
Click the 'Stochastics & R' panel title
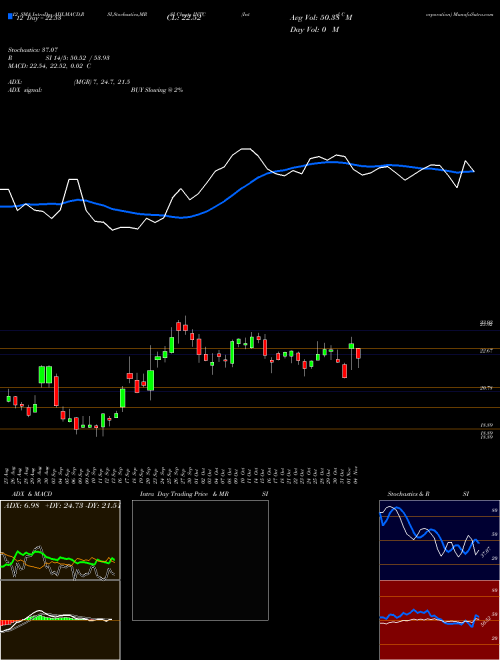408,494
